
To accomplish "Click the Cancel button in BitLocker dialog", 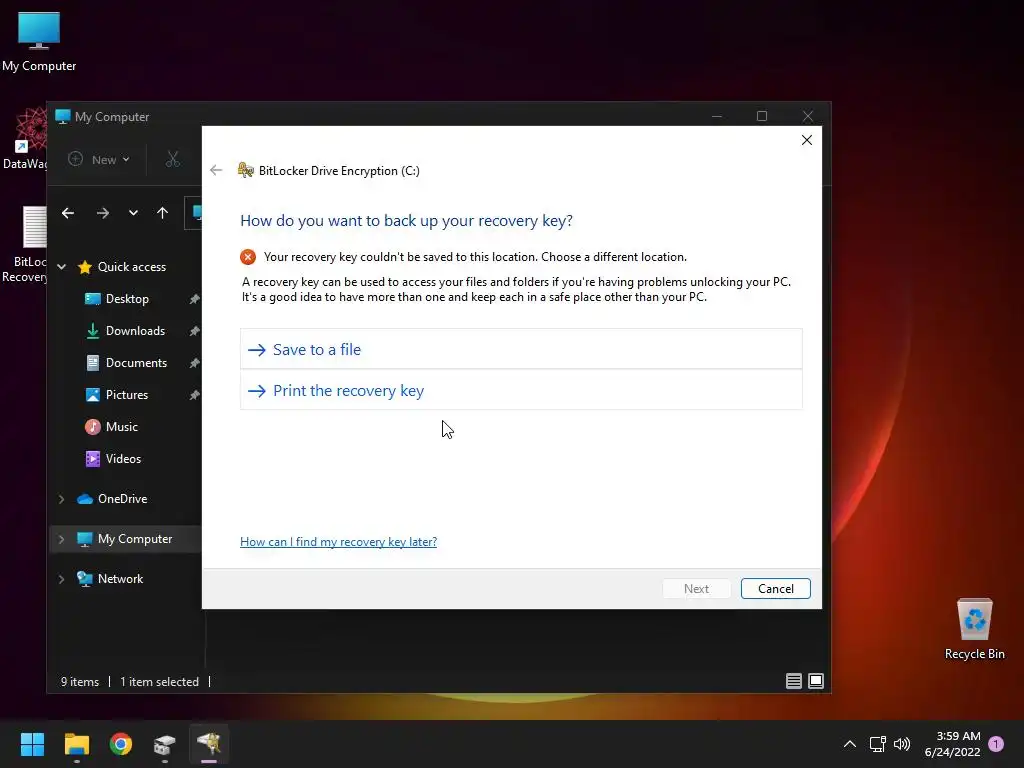I will tap(775, 588).
